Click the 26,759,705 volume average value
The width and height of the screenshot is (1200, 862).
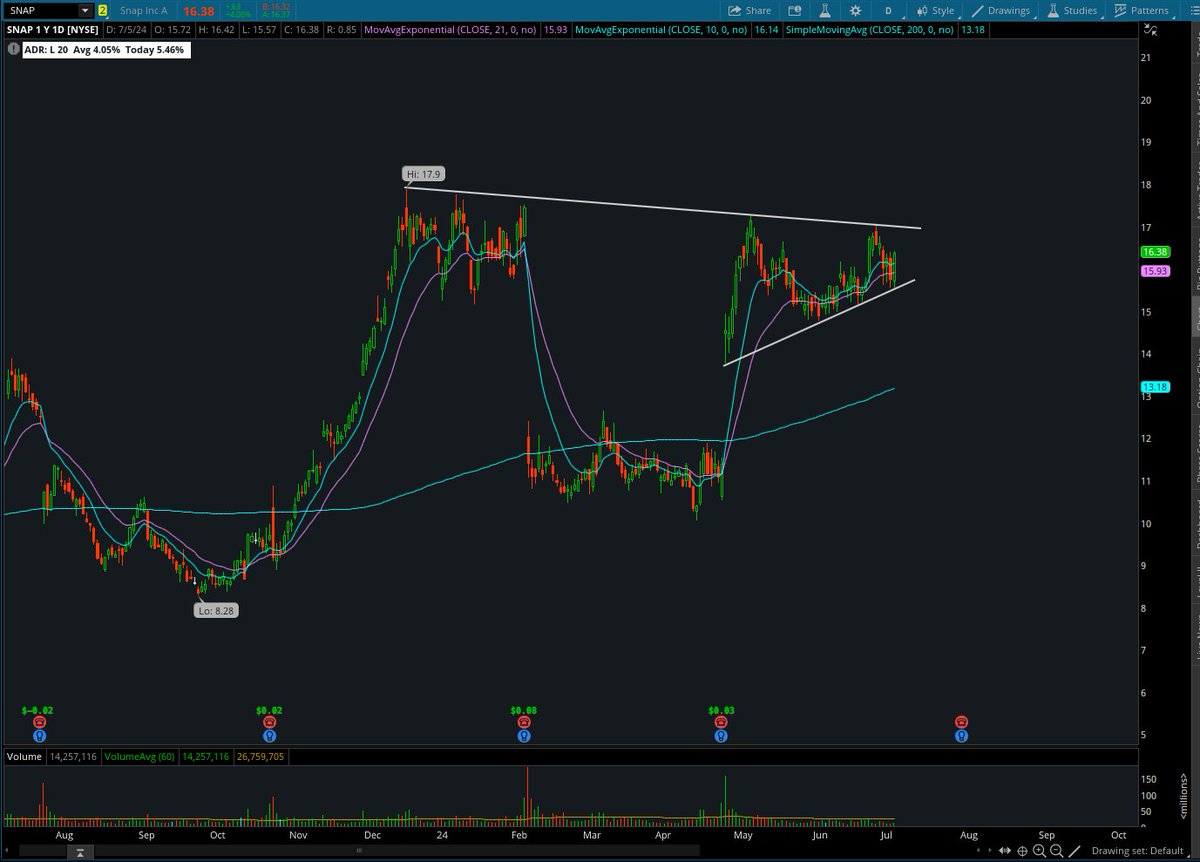(261, 757)
